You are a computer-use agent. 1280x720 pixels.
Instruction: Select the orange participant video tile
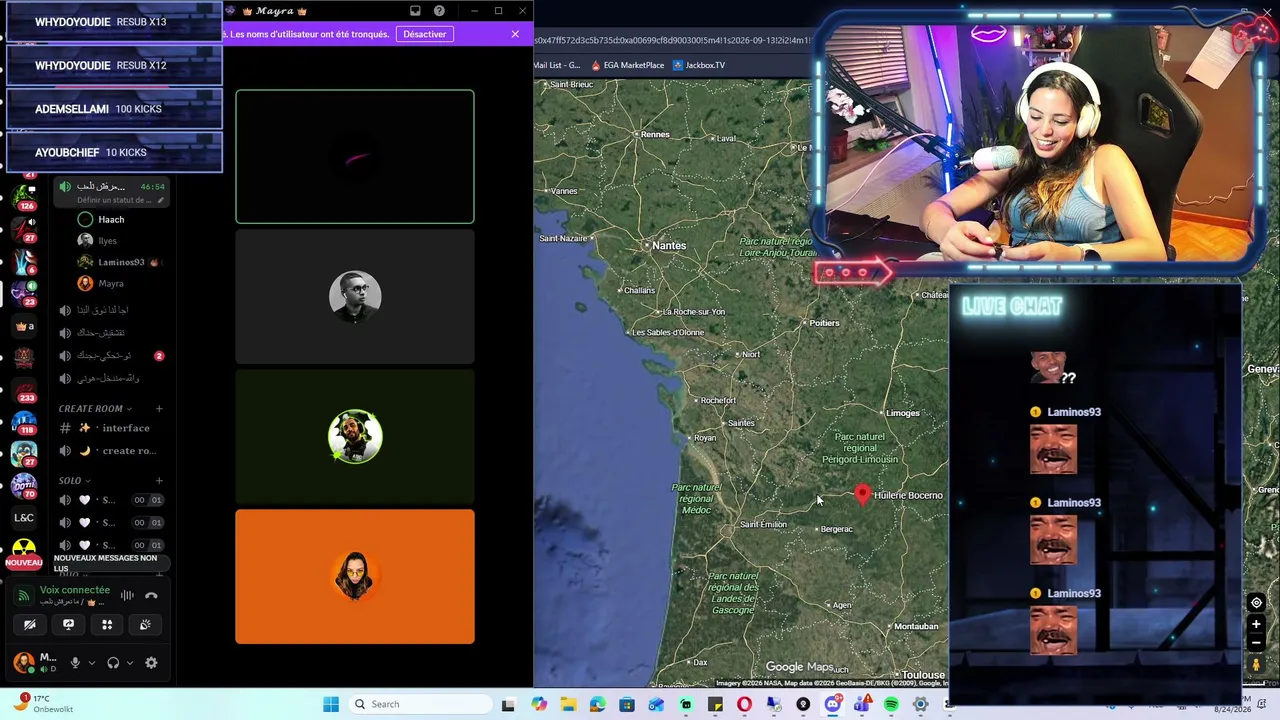(355, 577)
